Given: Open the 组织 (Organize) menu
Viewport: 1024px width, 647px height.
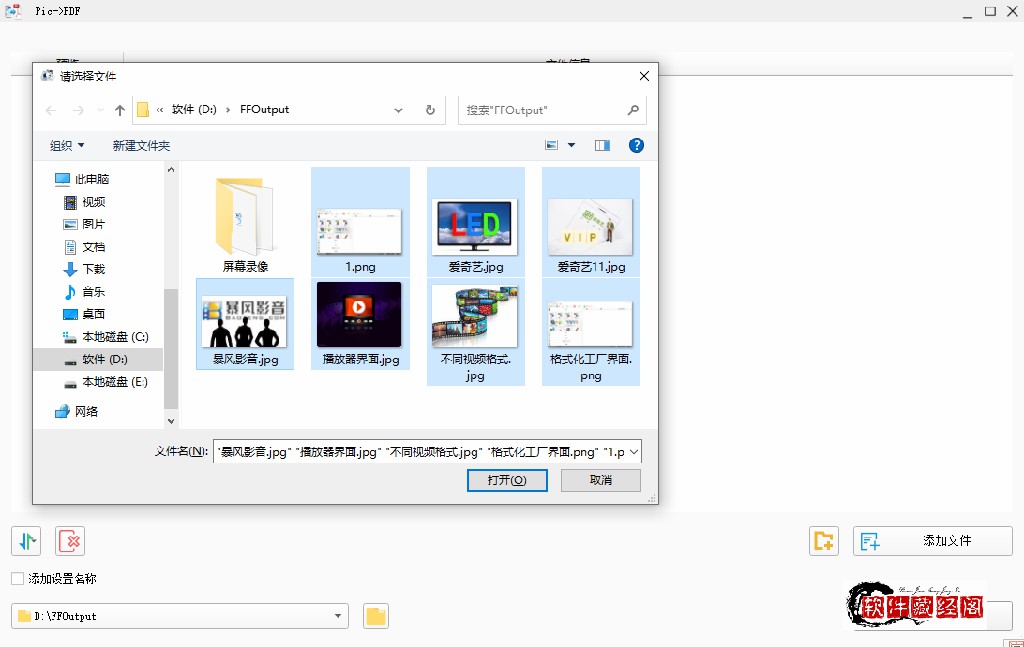Looking at the screenshot, I should pos(66,145).
